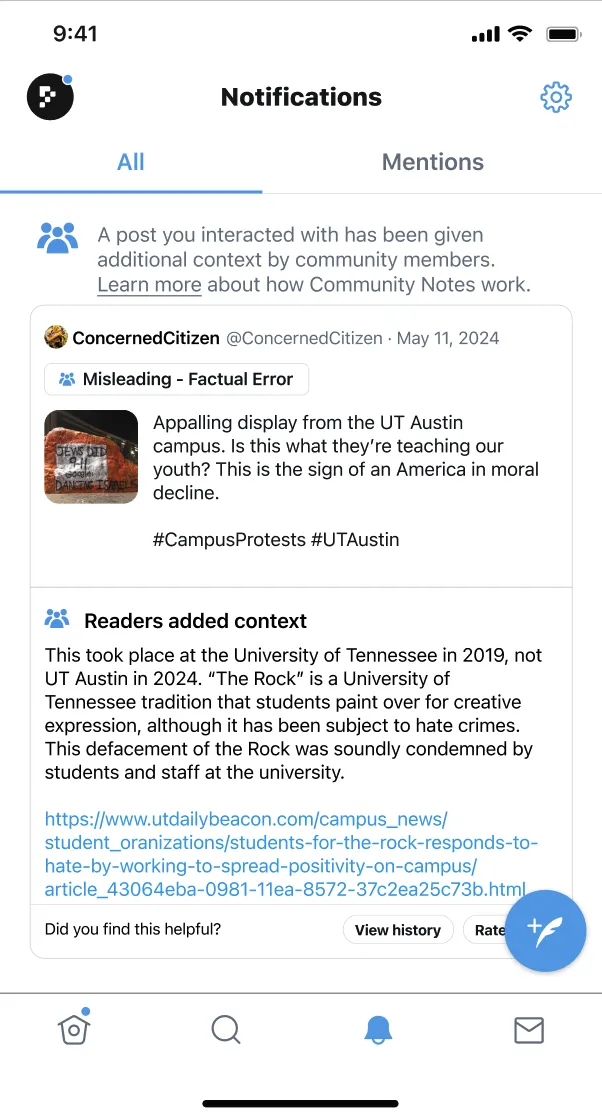
Task: Tap the Readers added context people icon
Action: pyautogui.click(x=57, y=620)
